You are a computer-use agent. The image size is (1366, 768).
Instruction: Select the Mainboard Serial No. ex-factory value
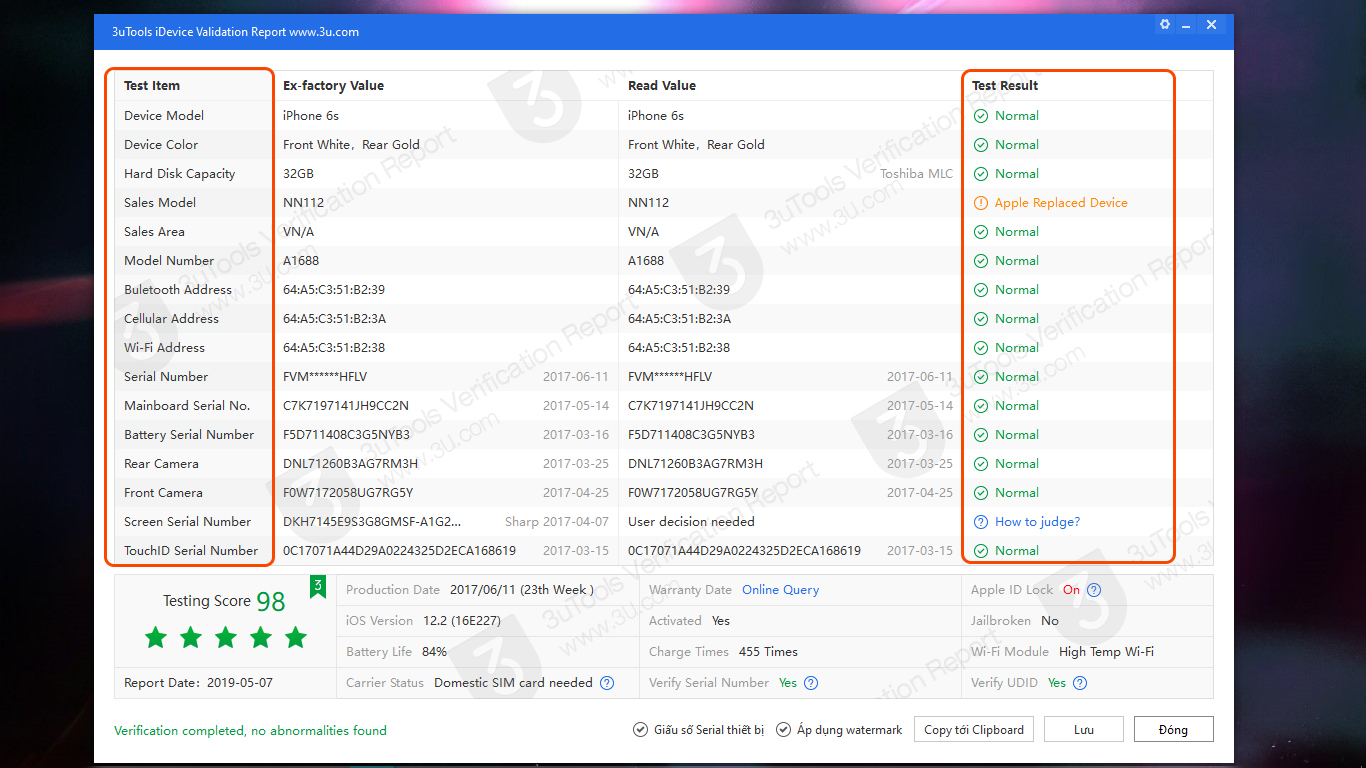[346, 406]
